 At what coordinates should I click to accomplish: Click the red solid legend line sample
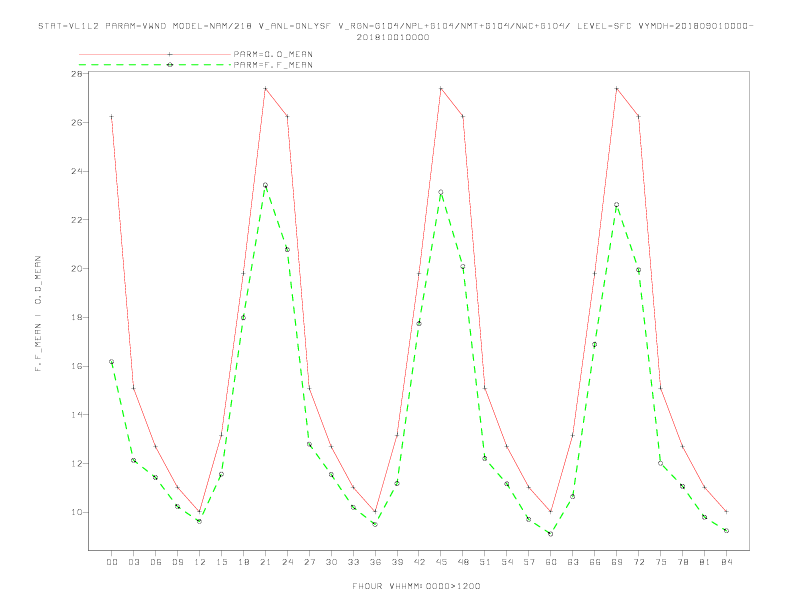[x=155, y=54]
